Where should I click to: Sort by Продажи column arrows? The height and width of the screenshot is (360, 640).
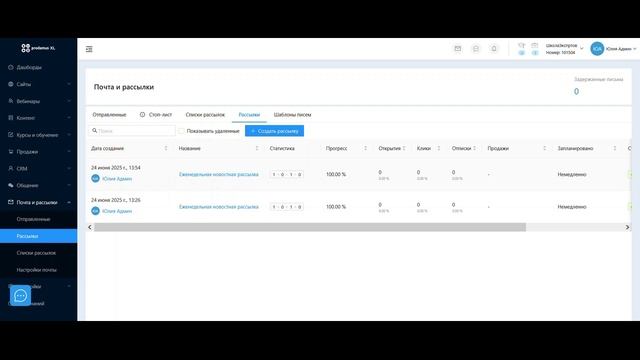click(544, 148)
